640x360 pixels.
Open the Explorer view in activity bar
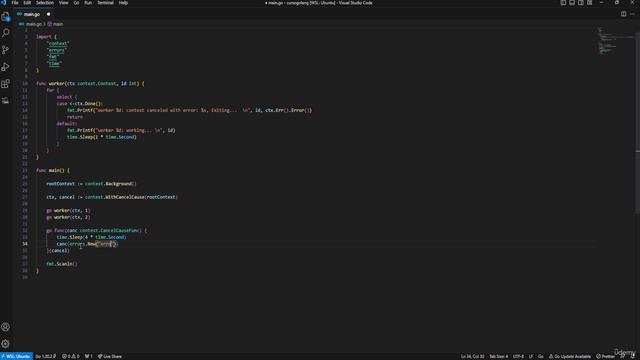(6, 16)
